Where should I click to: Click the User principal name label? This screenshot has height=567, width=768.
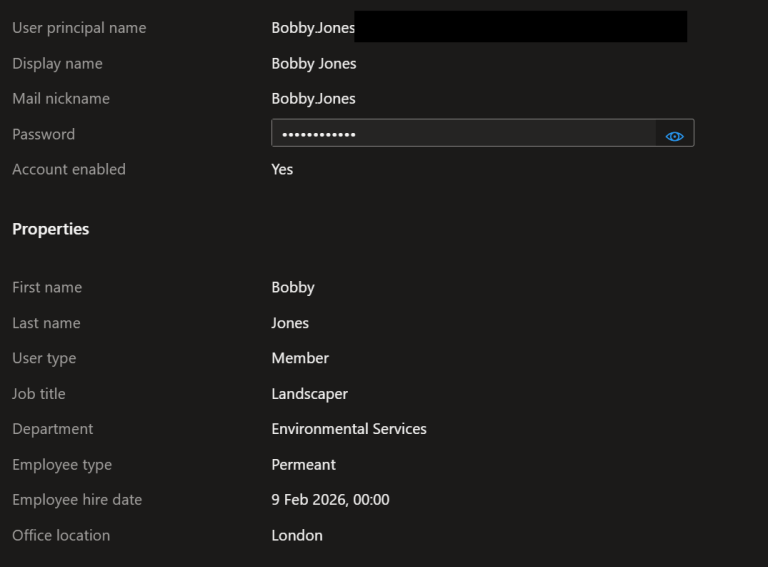tap(79, 28)
